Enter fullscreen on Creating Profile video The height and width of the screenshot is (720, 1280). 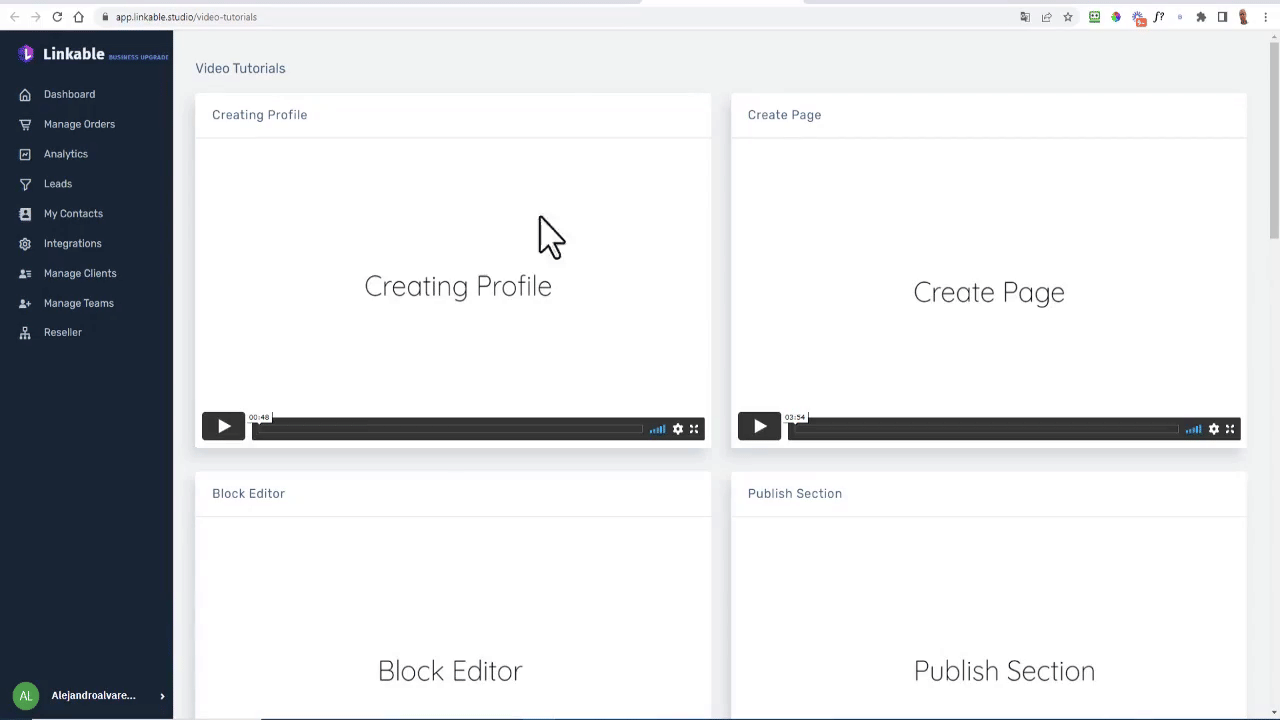(694, 429)
